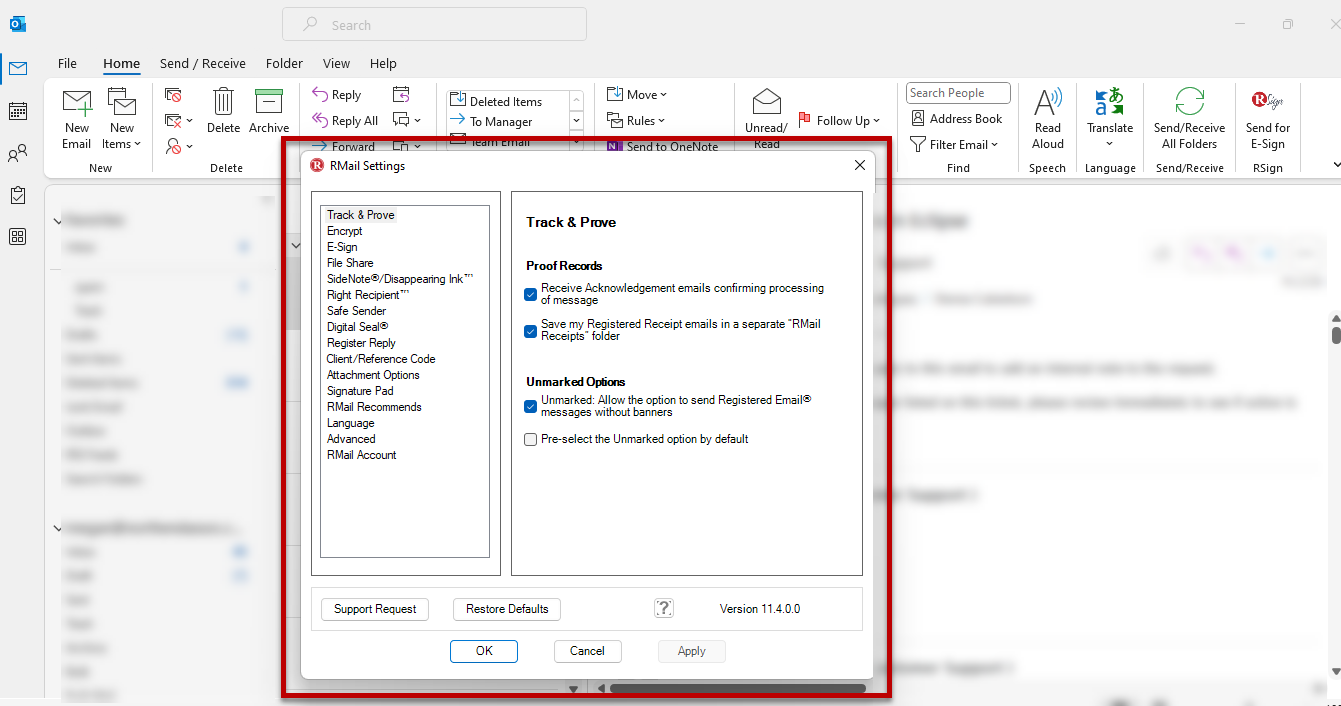
Task: Open Mail in the left navigation bar
Action: [18, 69]
